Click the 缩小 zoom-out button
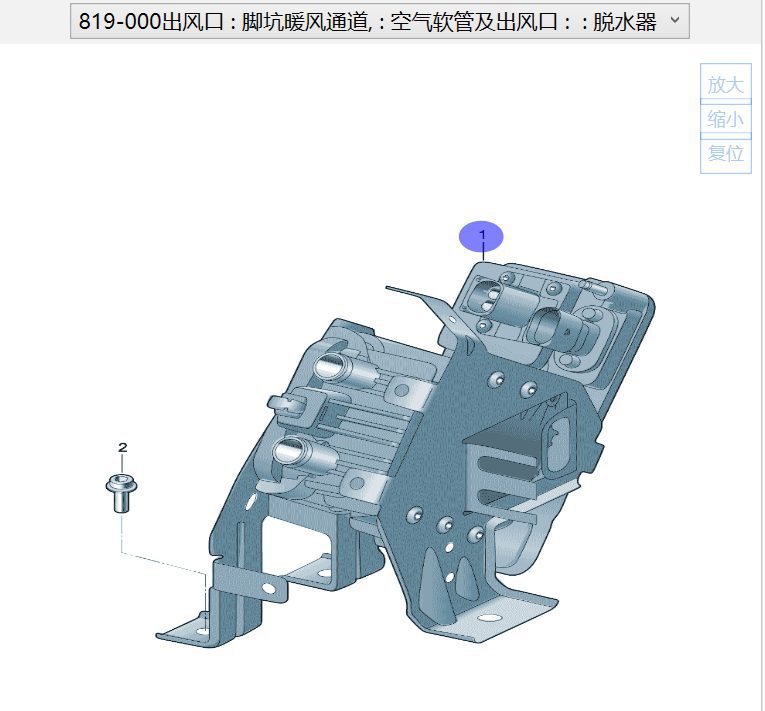The image size is (765, 711). (725, 119)
